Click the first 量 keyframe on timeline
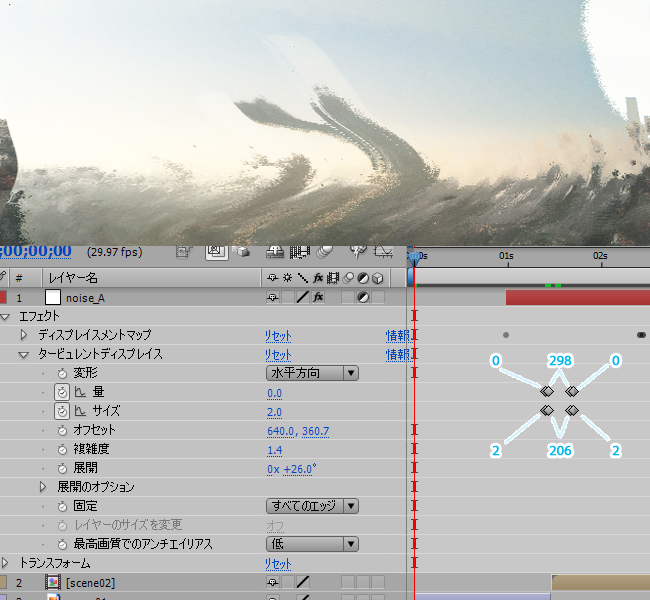 coord(547,391)
